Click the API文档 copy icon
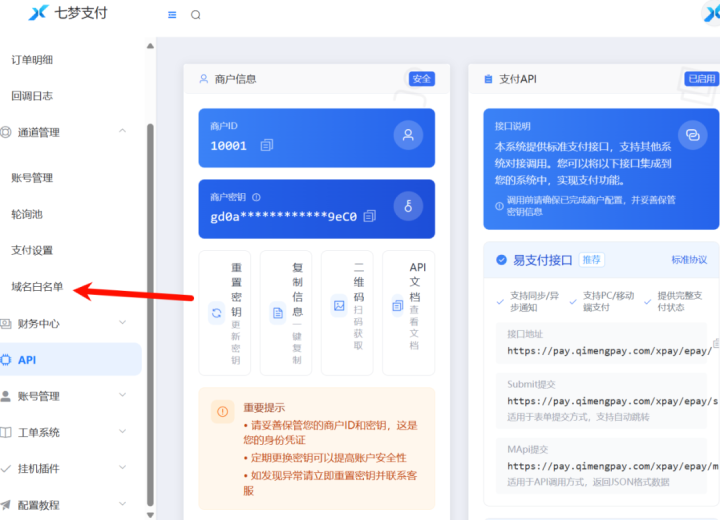The width and height of the screenshot is (720, 520). 398,305
